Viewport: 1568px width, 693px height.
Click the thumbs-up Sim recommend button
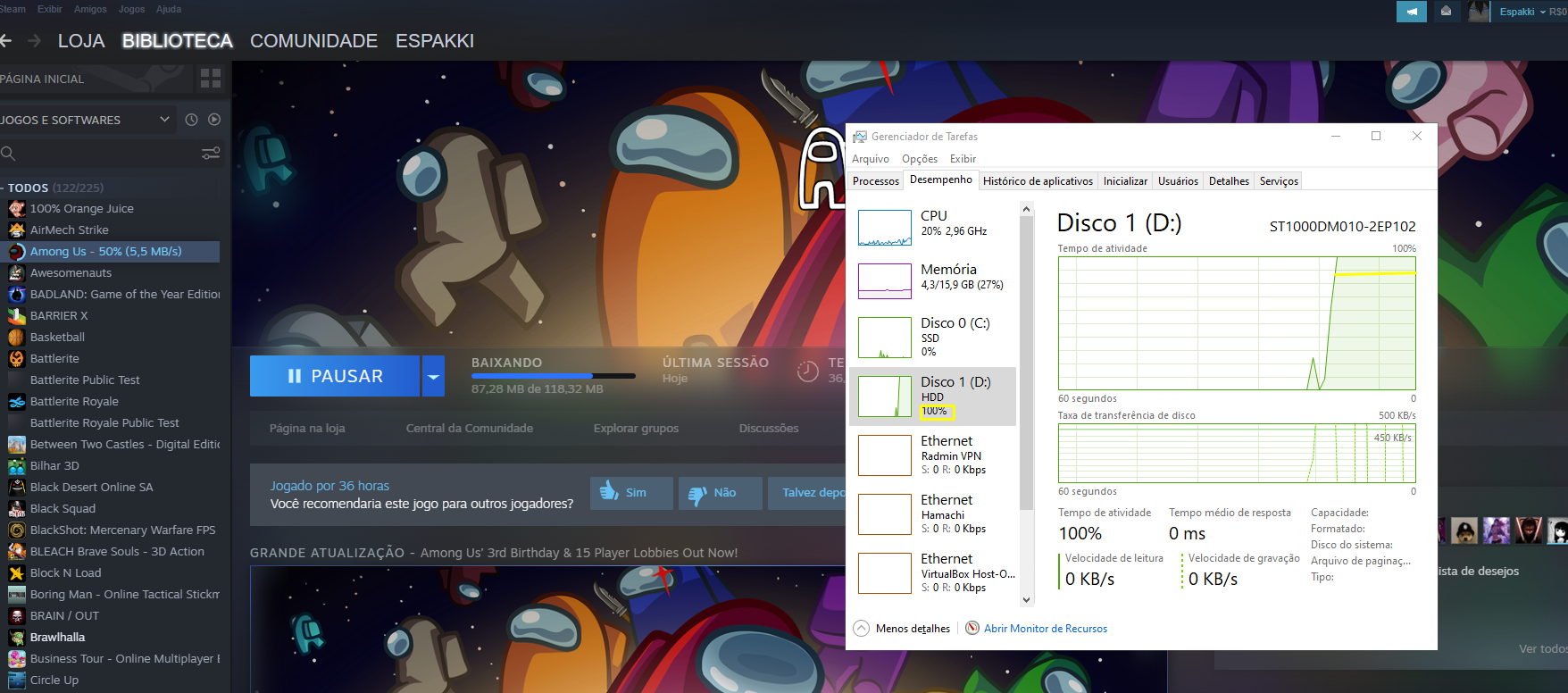point(631,493)
